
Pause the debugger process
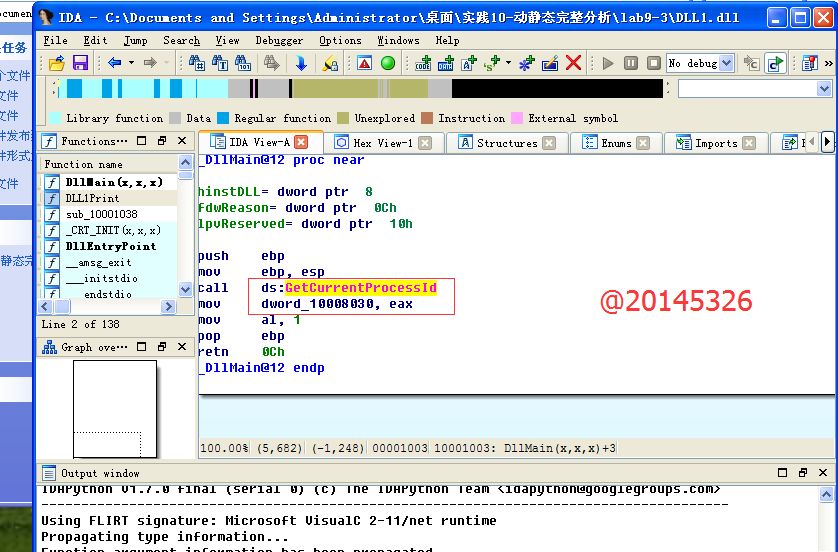pos(630,63)
